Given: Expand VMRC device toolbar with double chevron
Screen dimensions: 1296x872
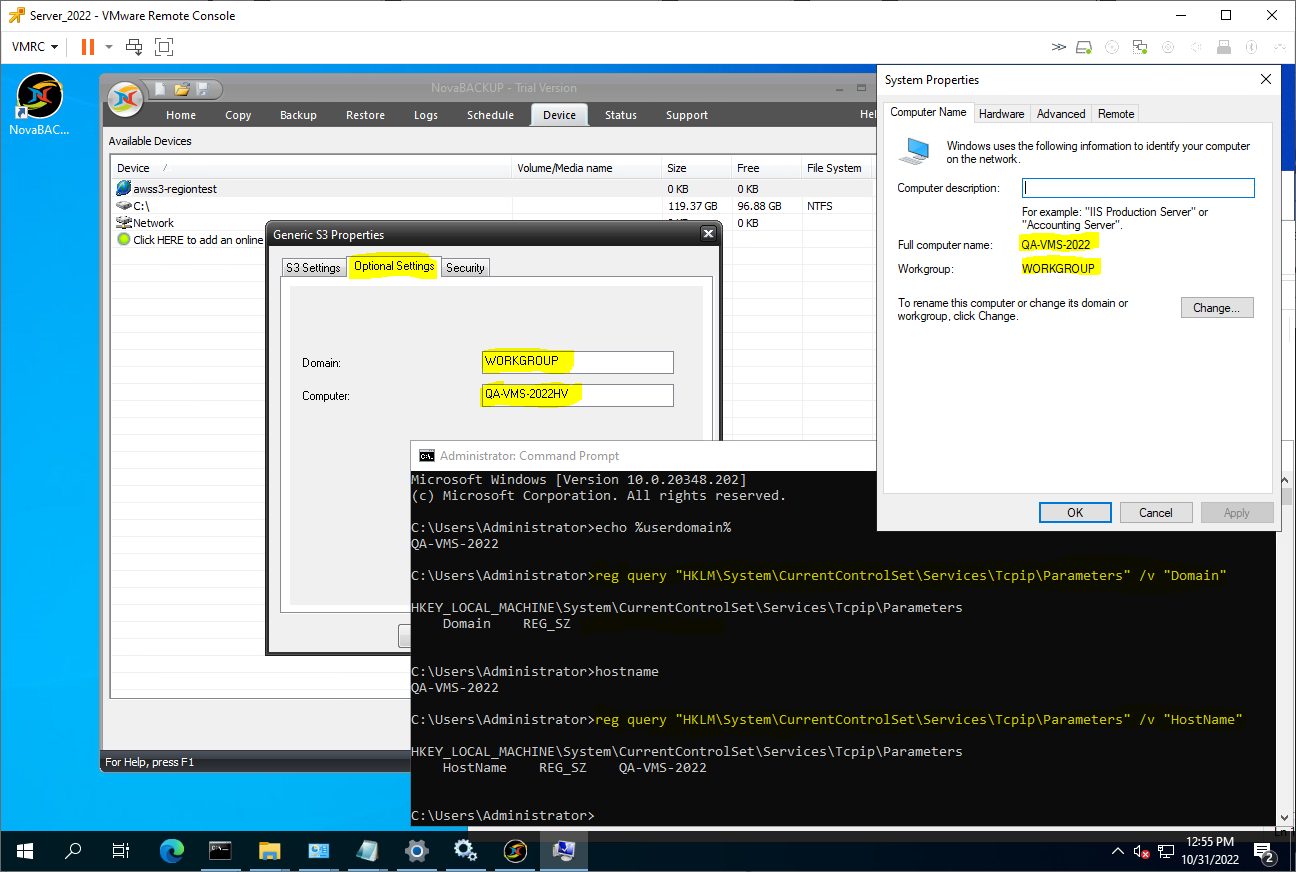Looking at the screenshot, I should pos(1059,47).
